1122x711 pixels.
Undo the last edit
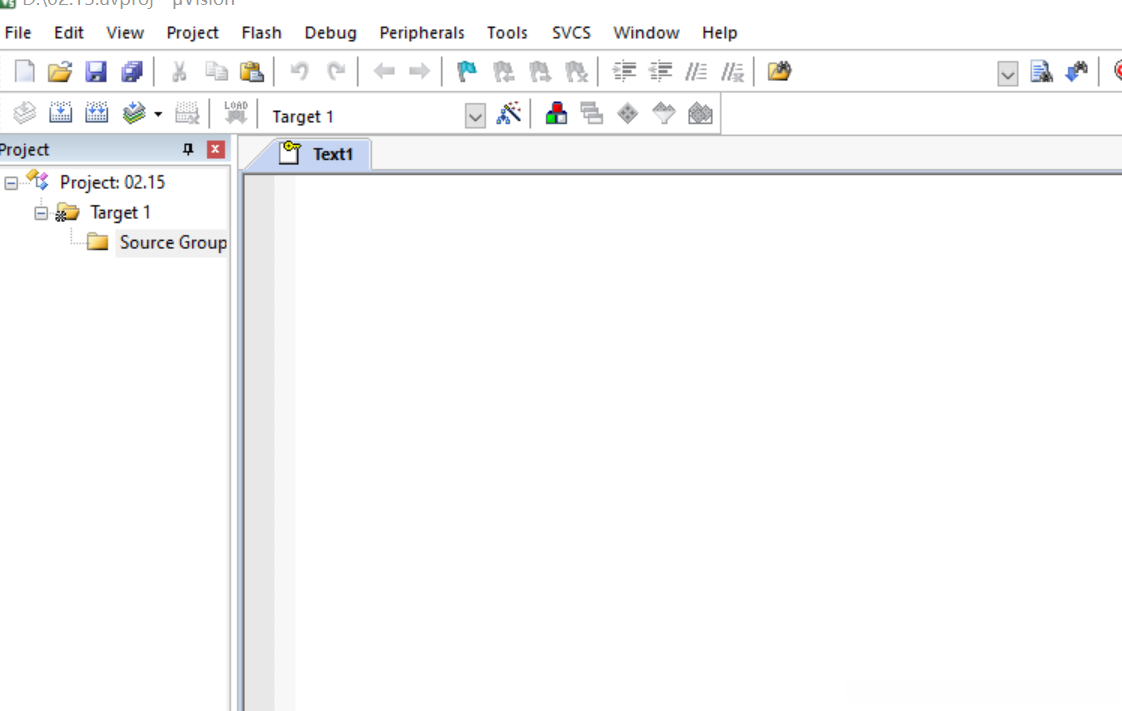pyautogui.click(x=299, y=72)
